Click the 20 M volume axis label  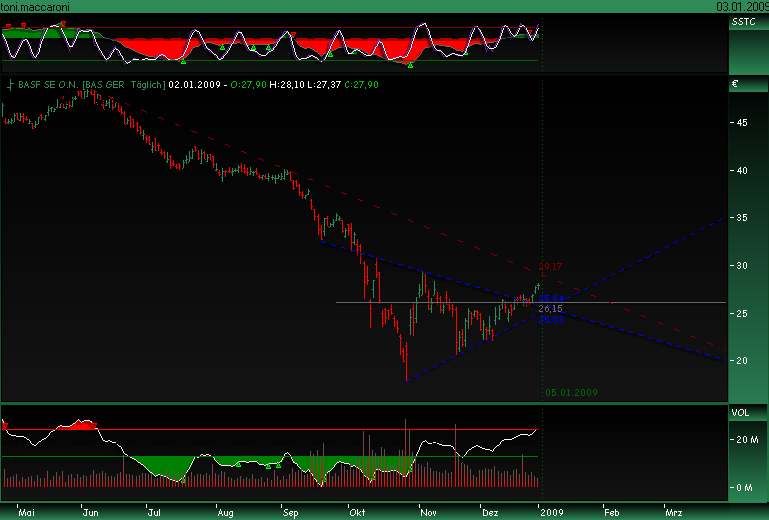coord(747,439)
